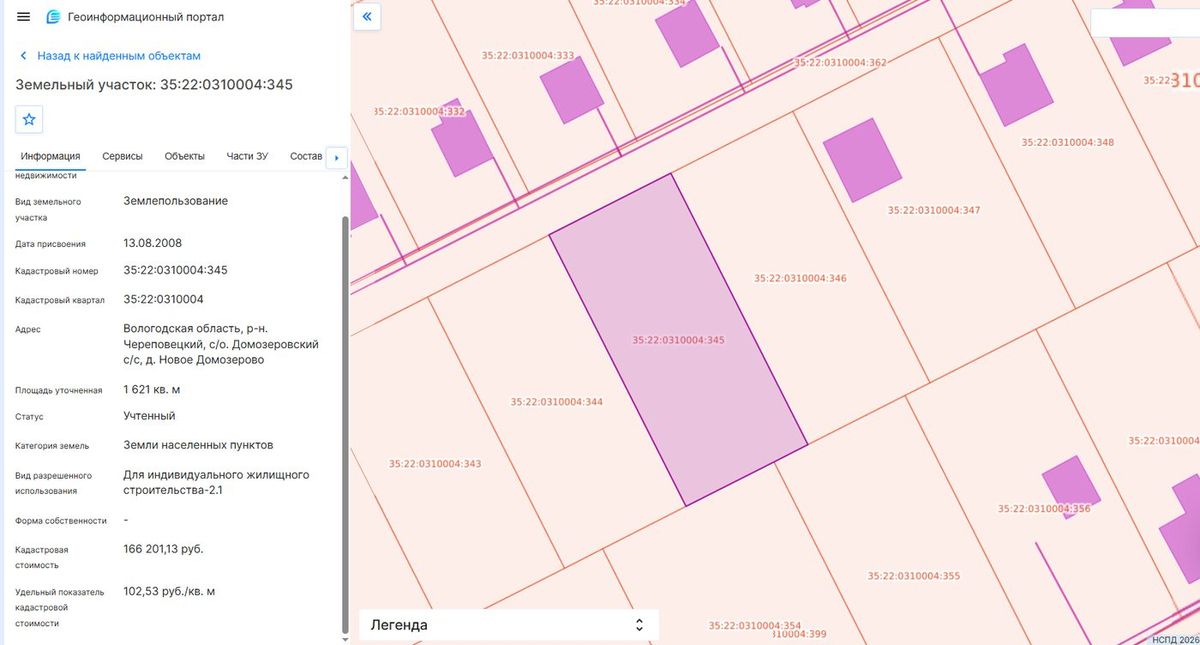Click parcel label 35:22:0310004:354 on the map
The height and width of the screenshot is (645, 1200).
point(755,626)
